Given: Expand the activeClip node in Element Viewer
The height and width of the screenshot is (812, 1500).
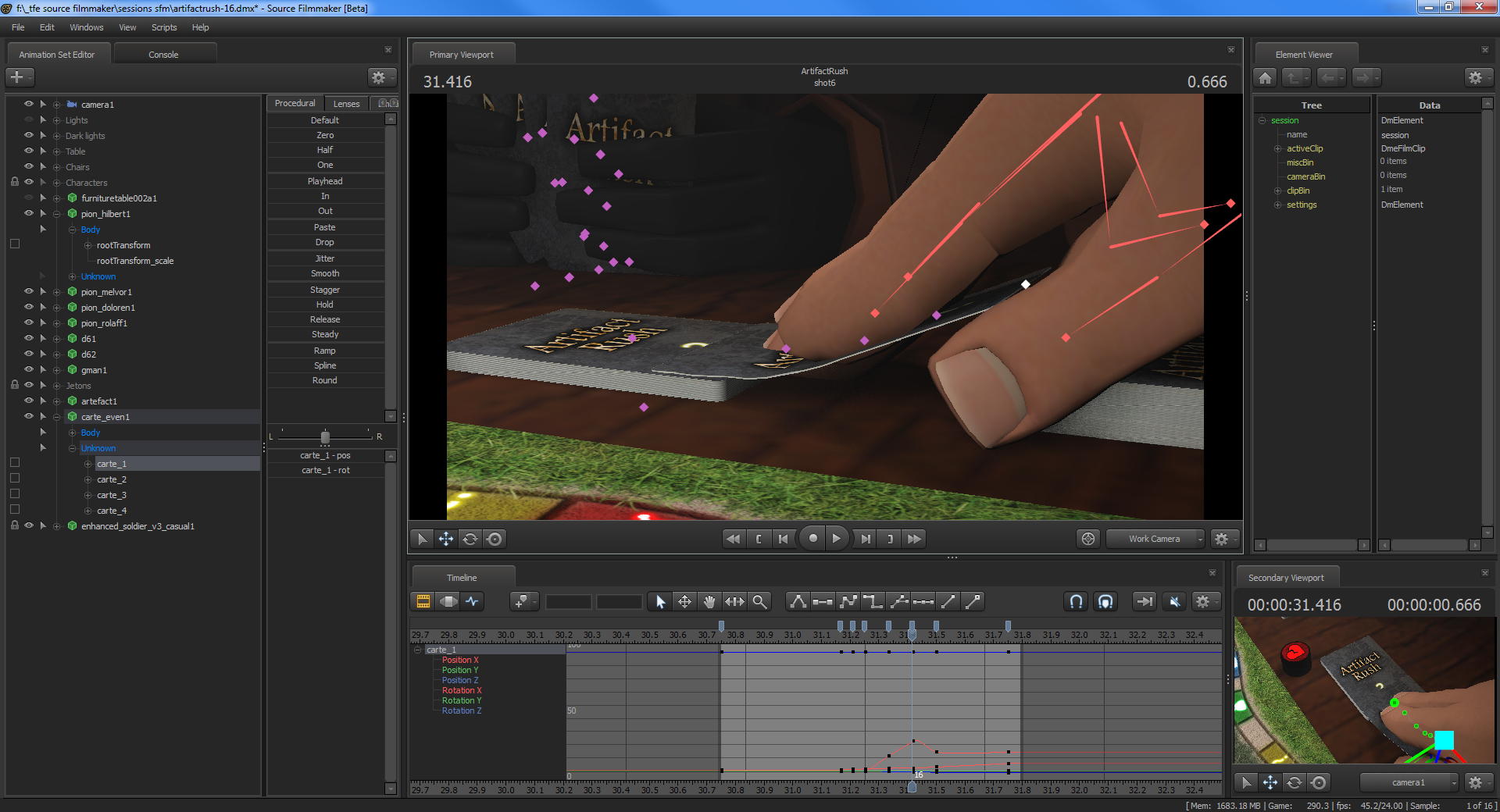Looking at the screenshot, I should coord(1278,148).
